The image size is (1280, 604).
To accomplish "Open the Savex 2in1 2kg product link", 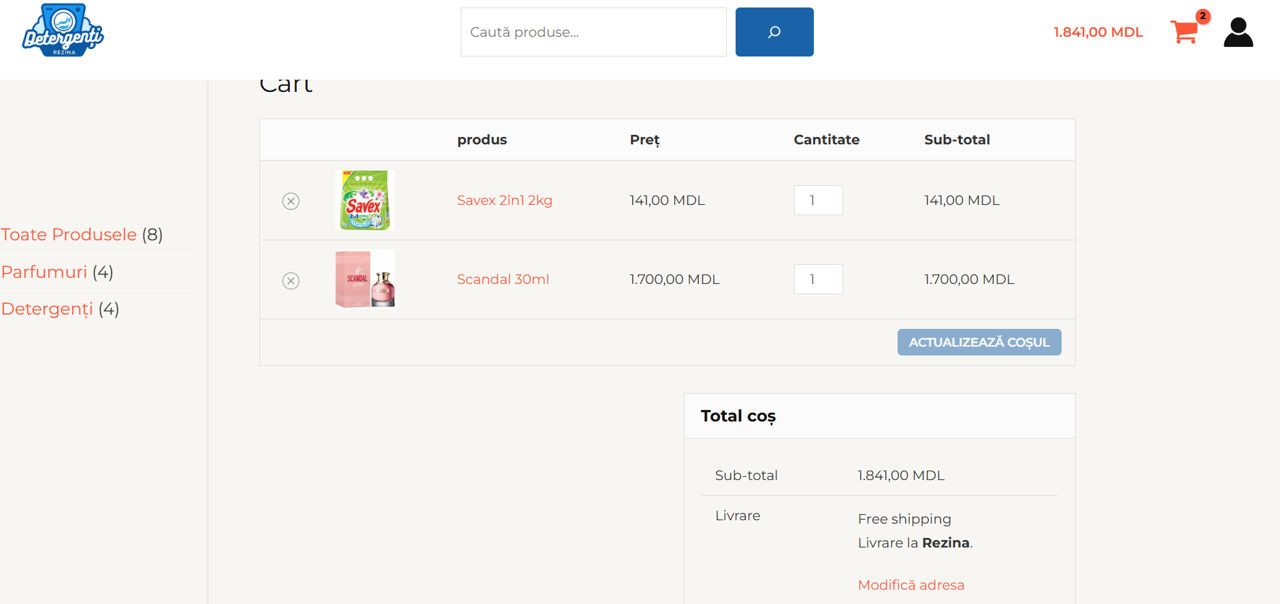I will pyautogui.click(x=504, y=200).
